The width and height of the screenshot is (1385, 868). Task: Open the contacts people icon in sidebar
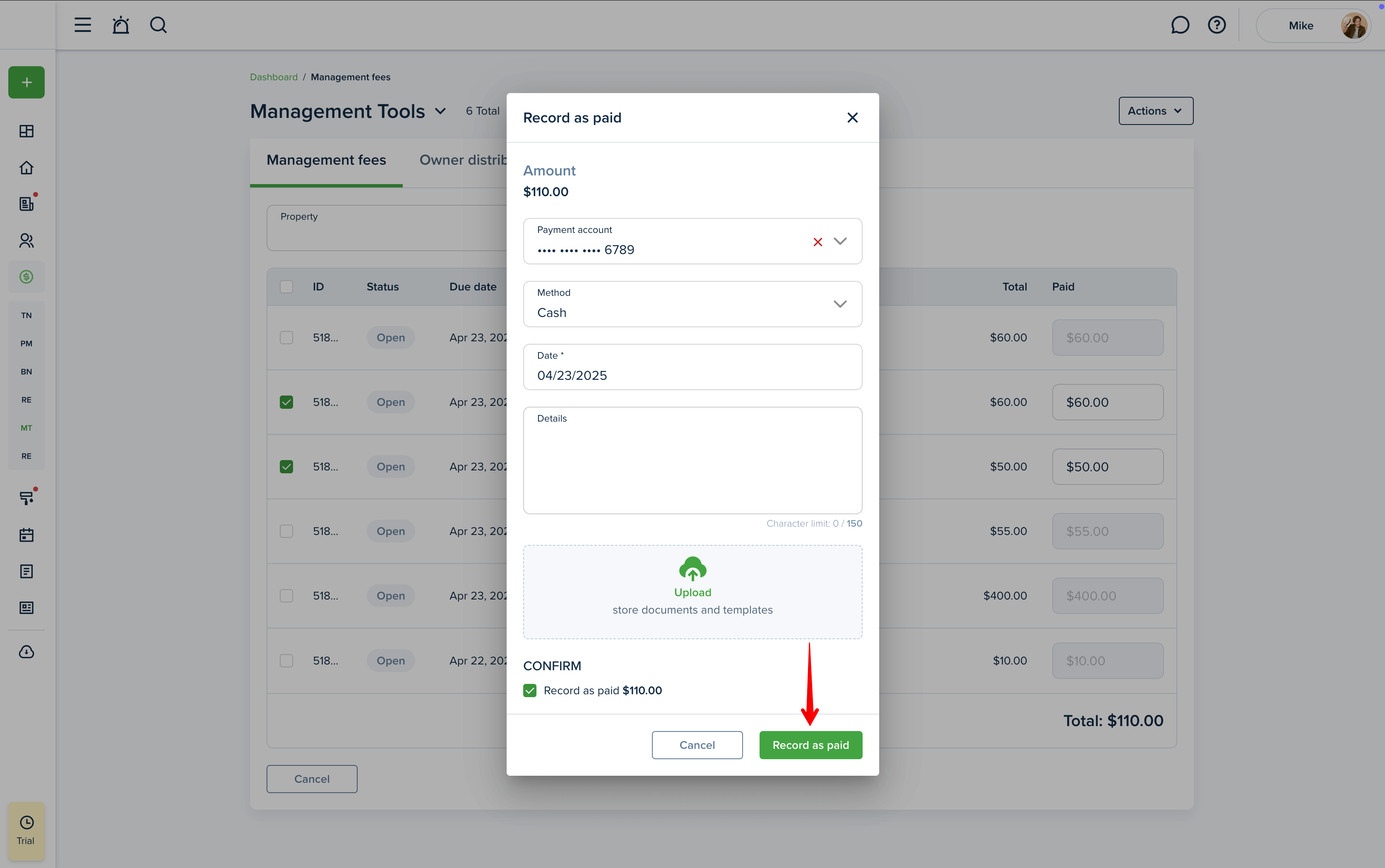tap(26, 240)
